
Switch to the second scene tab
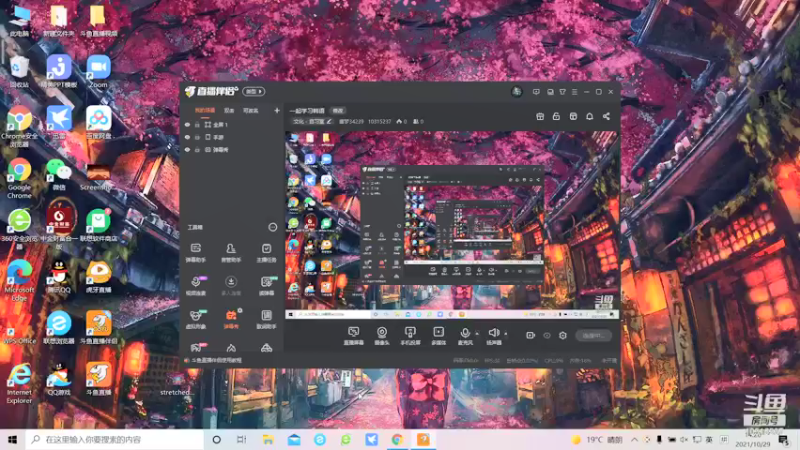pos(229,110)
